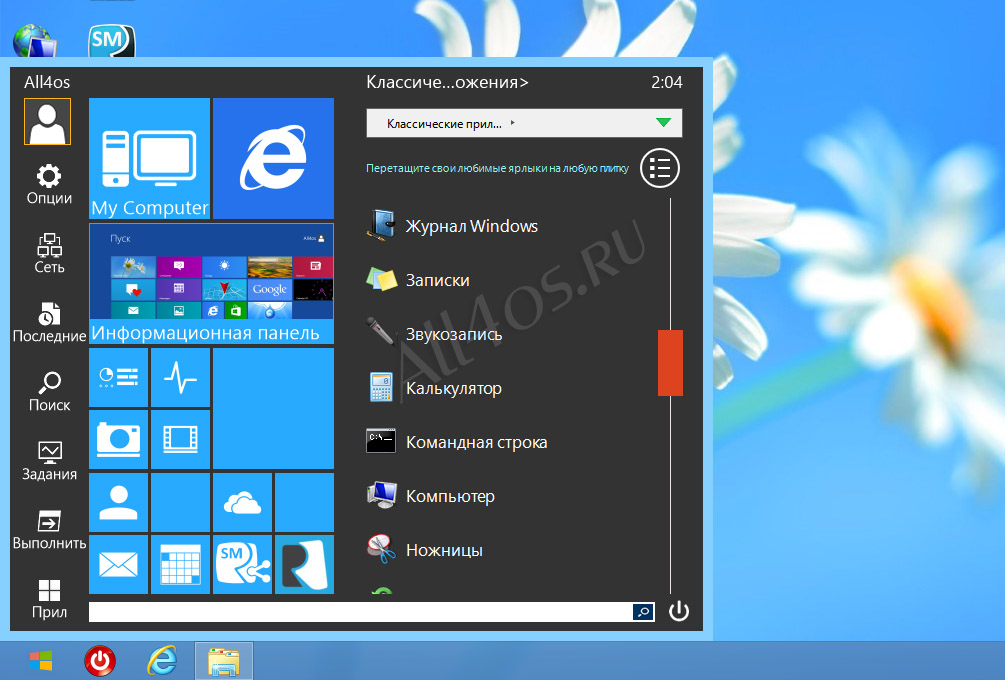This screenshot has height=680, width=1005.
Task: Click the power button in menu
Action: tap(679, 611)
